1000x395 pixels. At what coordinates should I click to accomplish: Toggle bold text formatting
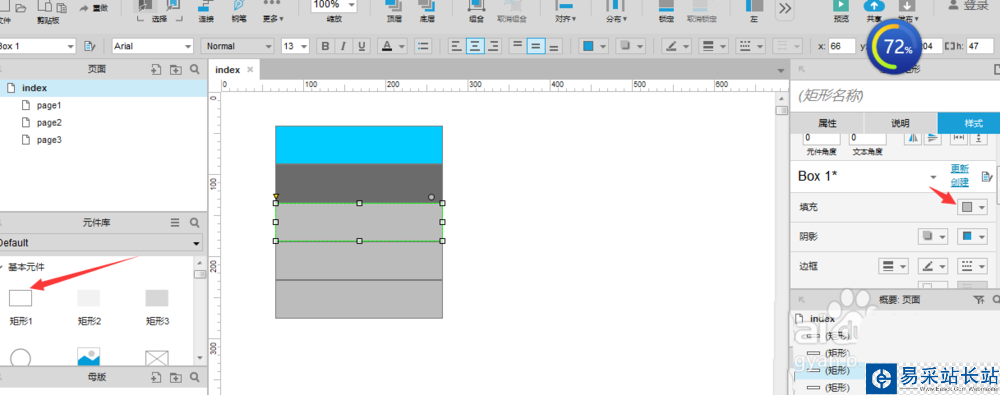point(325,46)
